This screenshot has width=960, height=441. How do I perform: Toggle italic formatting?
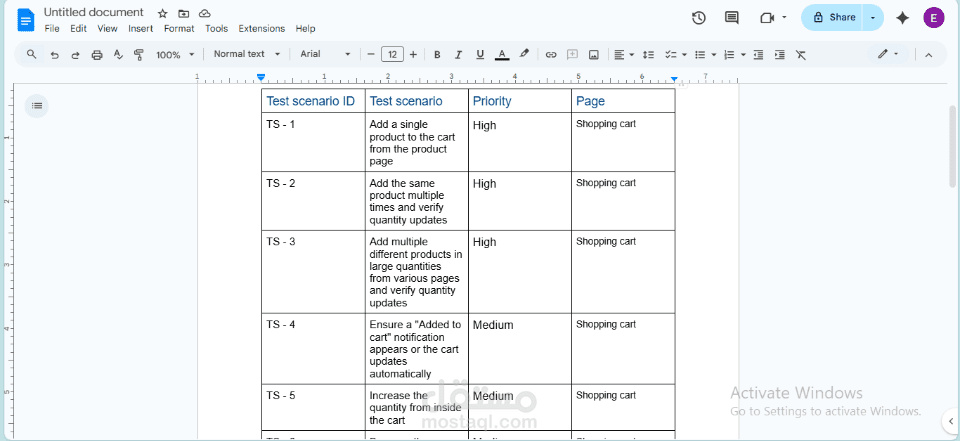click(458, 55)
